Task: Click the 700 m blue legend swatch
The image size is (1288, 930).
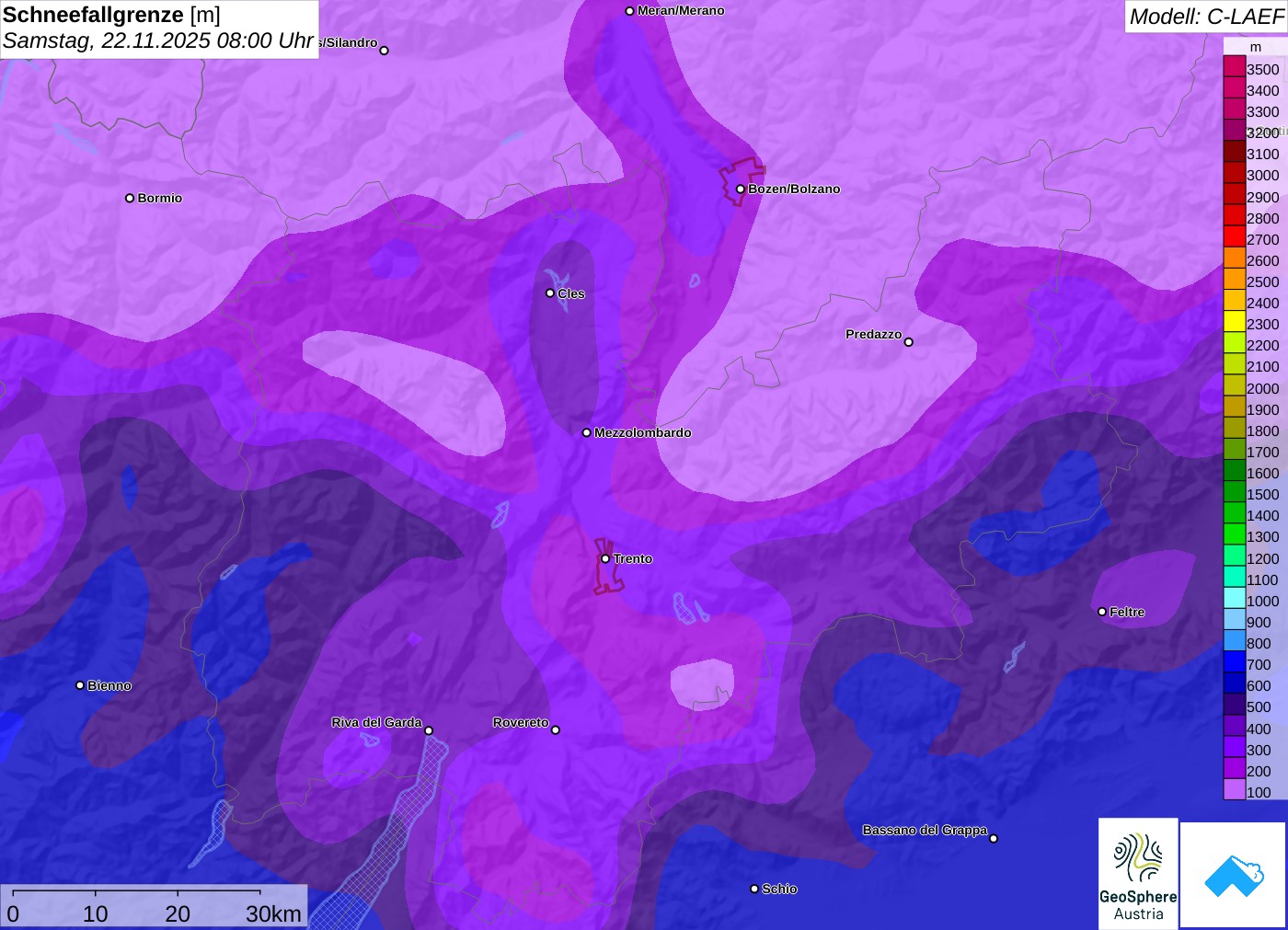Action: 1234,662
